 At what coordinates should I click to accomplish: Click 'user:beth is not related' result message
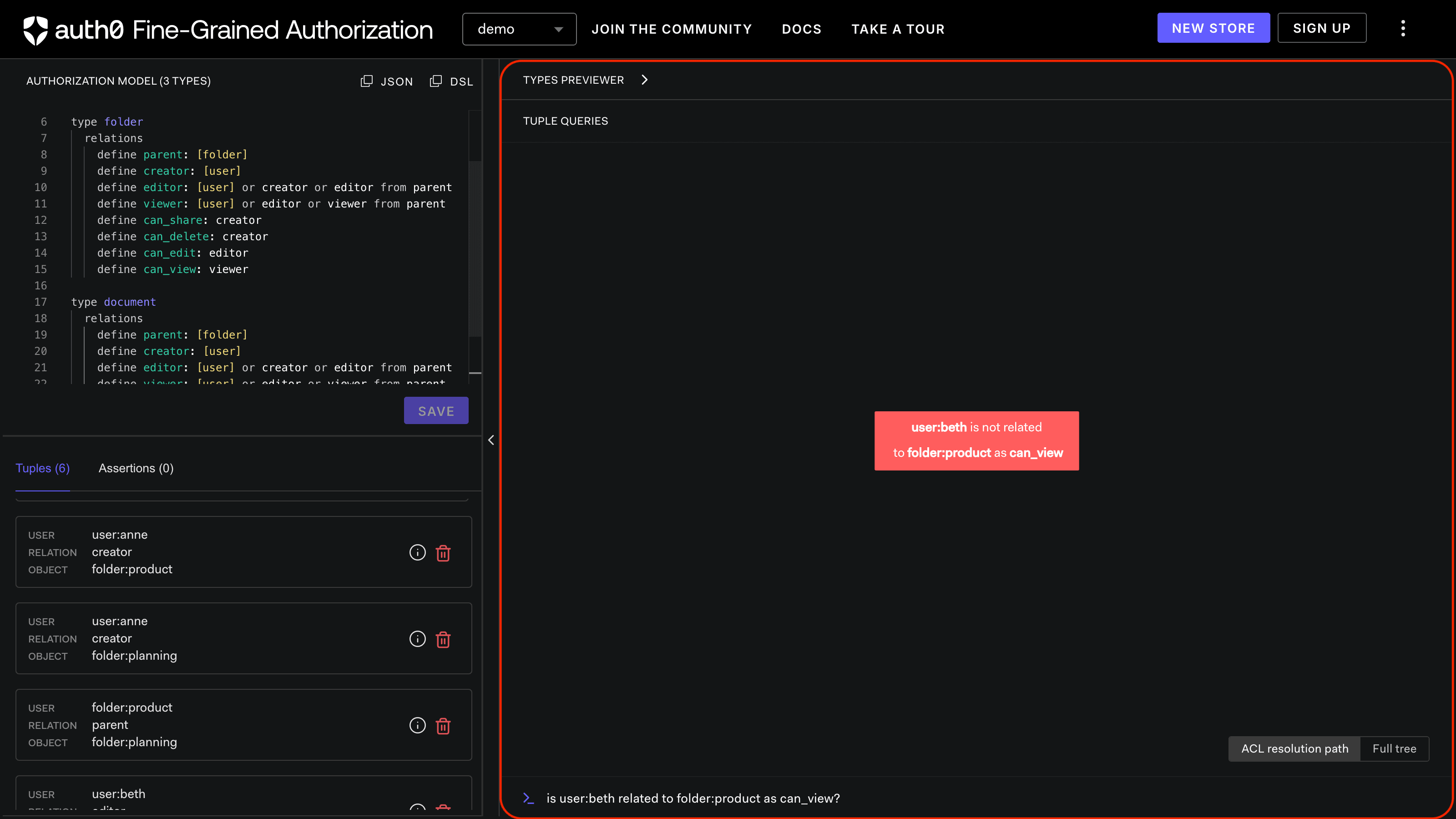tap(976, 440)
